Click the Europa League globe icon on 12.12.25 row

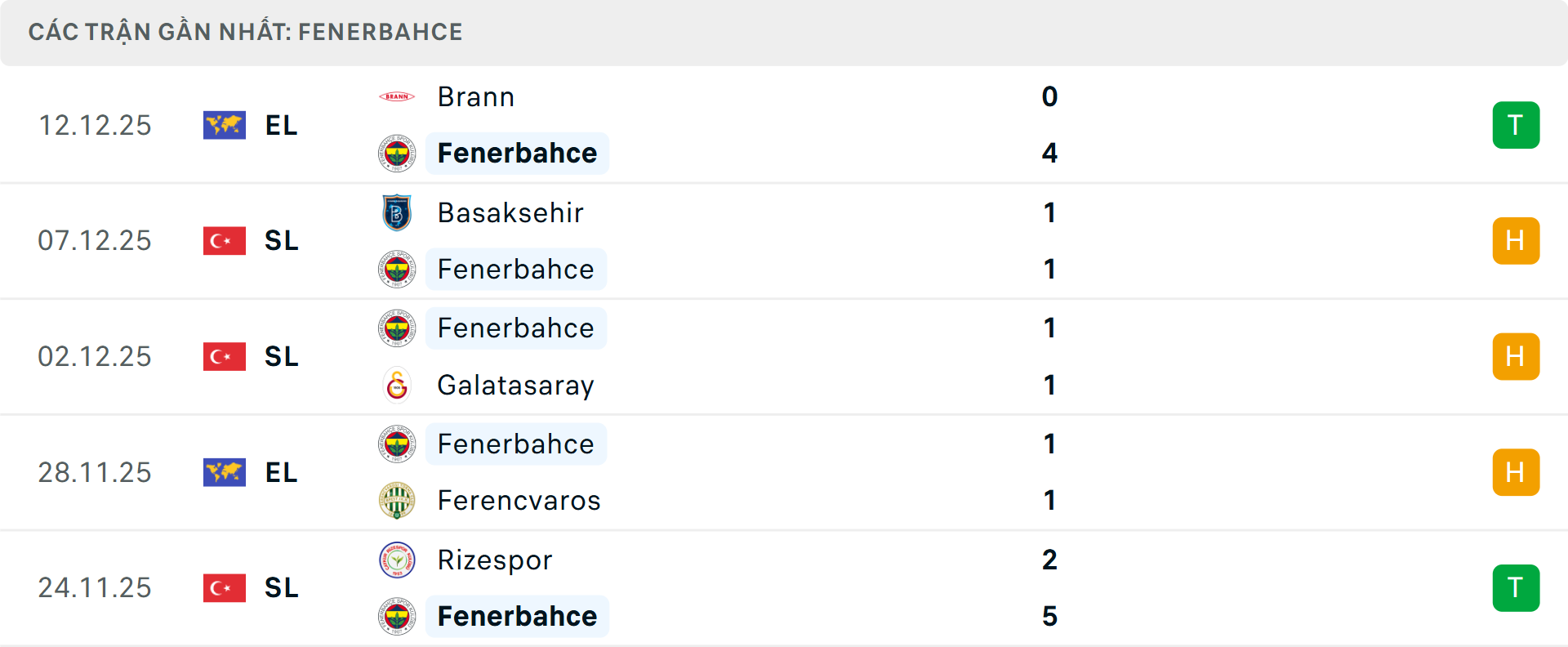224,124
